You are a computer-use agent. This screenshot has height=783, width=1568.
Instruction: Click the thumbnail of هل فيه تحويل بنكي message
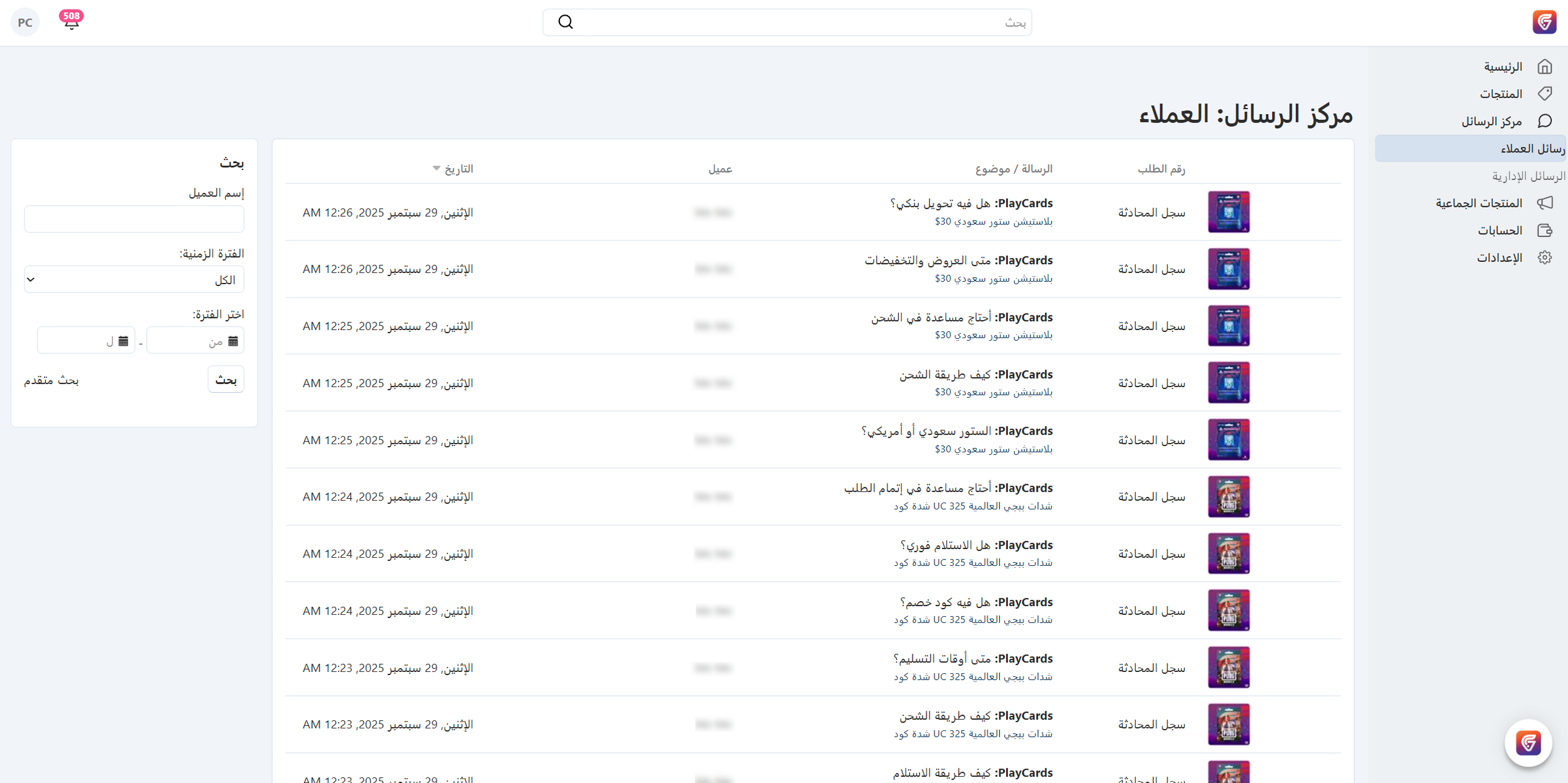[x=1228, y=212]
